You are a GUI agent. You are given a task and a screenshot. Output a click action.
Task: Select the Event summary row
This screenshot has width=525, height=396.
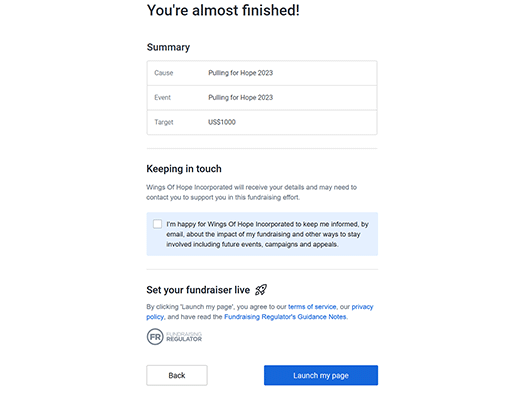click(x=262, y=97)
